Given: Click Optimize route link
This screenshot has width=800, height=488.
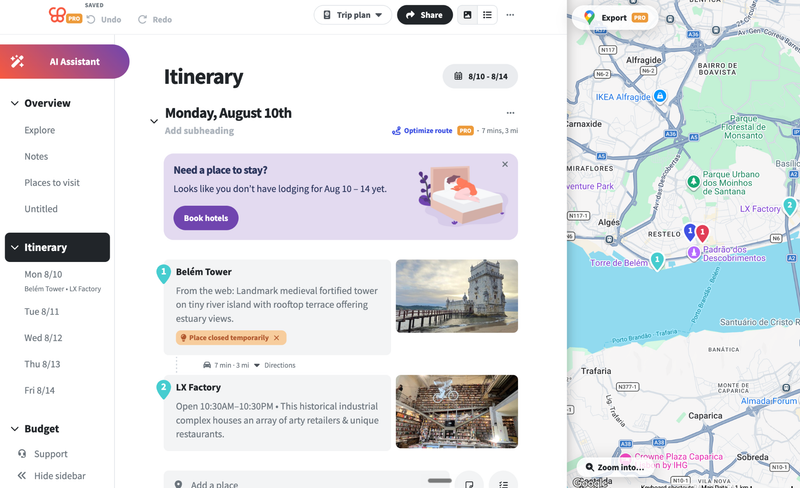Looking at the screenshot, I should coord(422,131).
